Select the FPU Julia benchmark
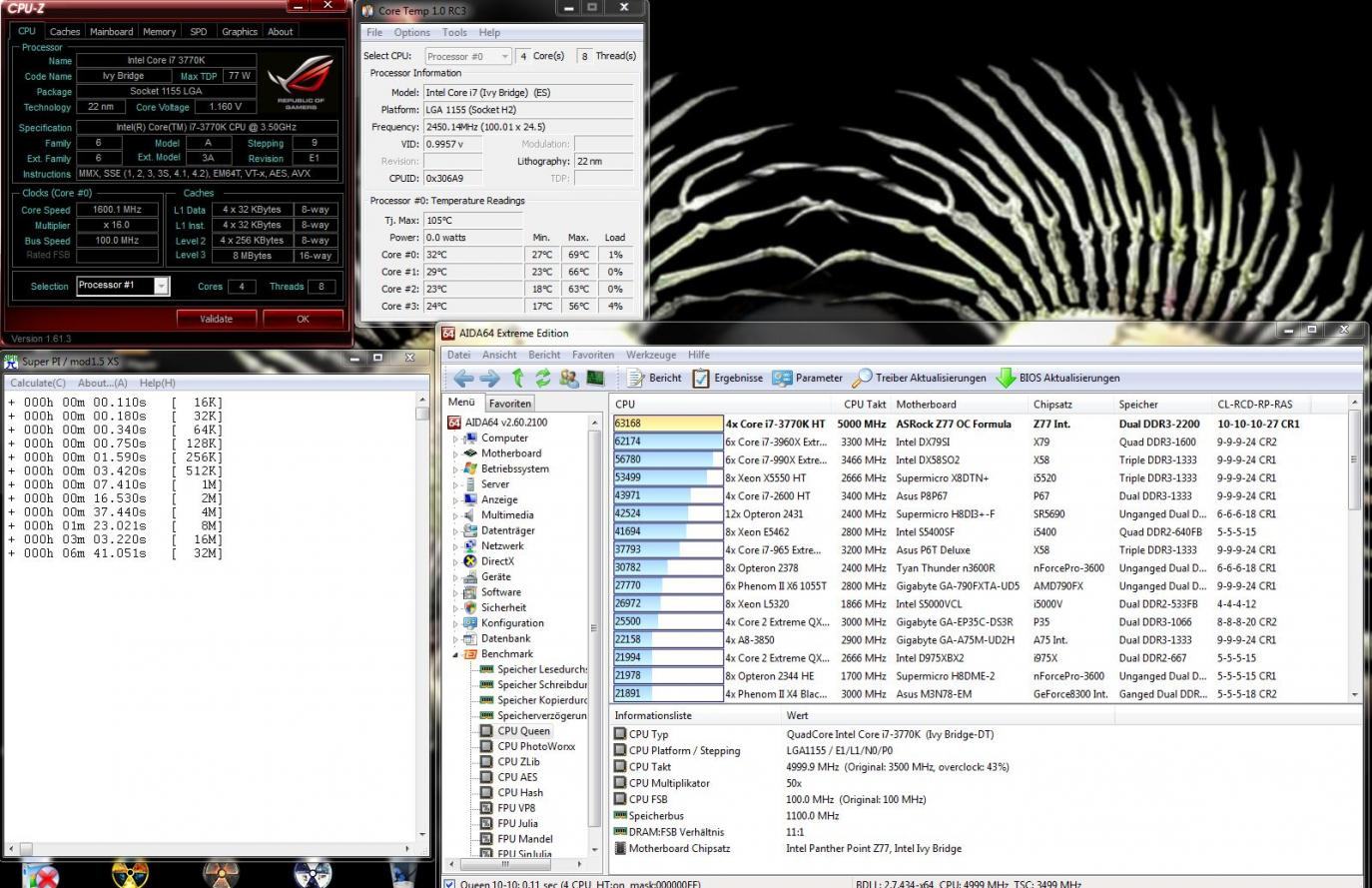Viewport: 1372px width, 888px height. coord(517,823)
